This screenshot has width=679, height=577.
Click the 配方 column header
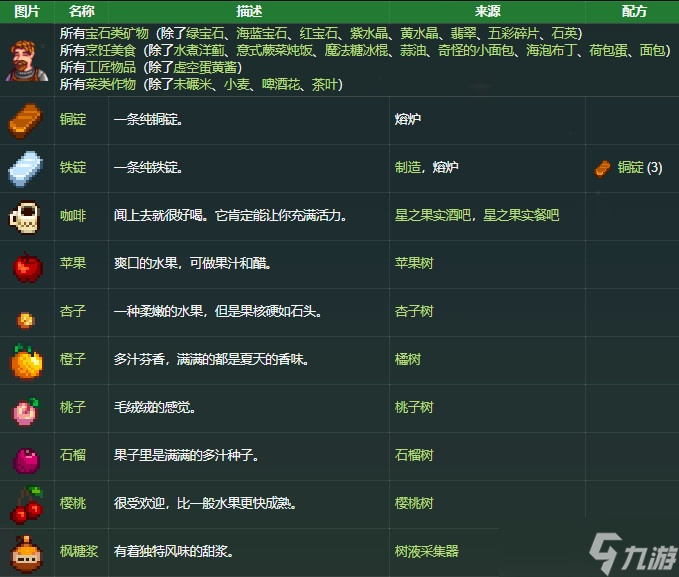click(x=634, y=11)
